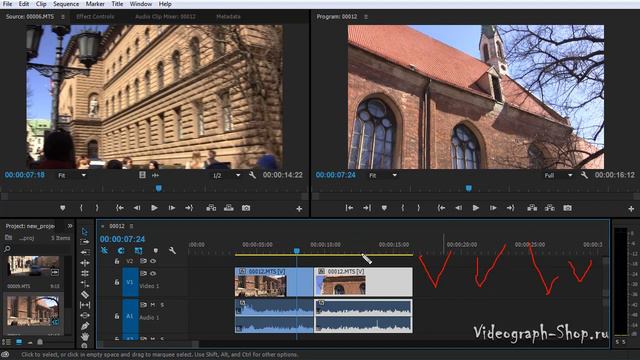Viewport: 640px width, 360px height.
Task: Open Source panel menu
Action: [x=63, y=17]
